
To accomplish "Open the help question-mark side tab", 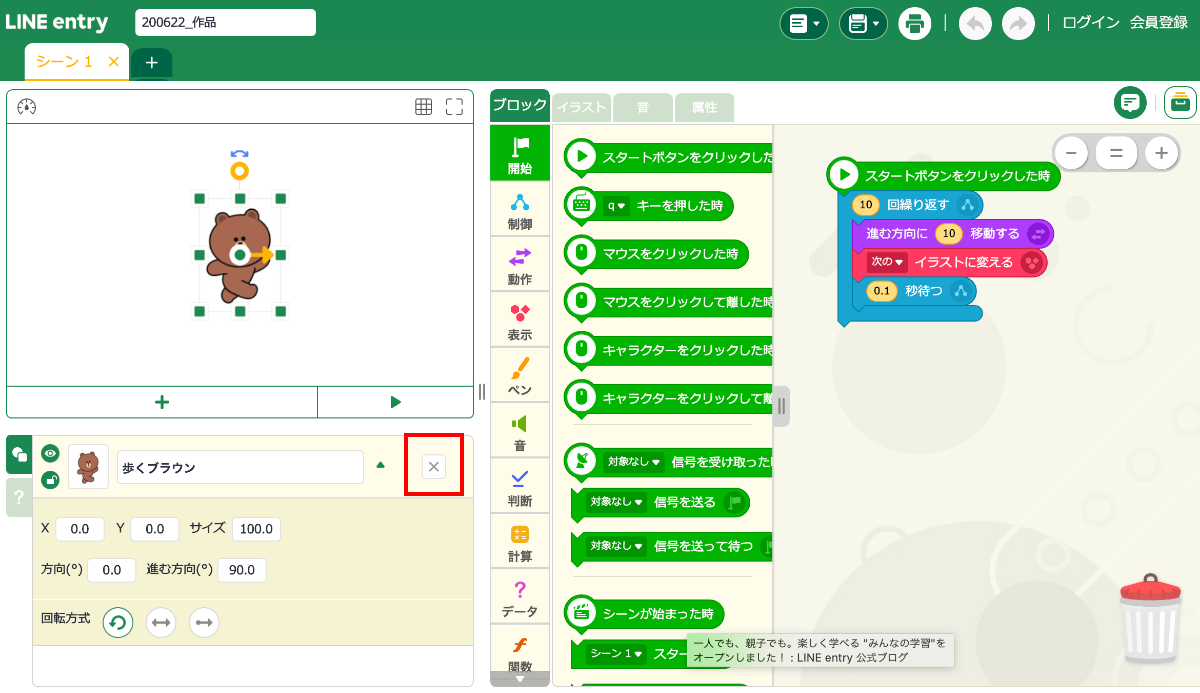I will tap(19, 496).
